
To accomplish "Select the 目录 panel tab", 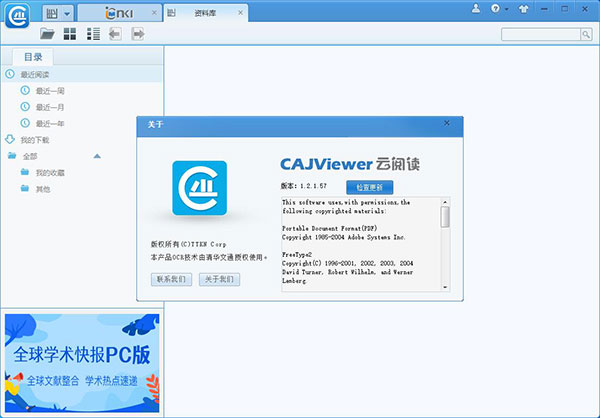I will point(33,57).
